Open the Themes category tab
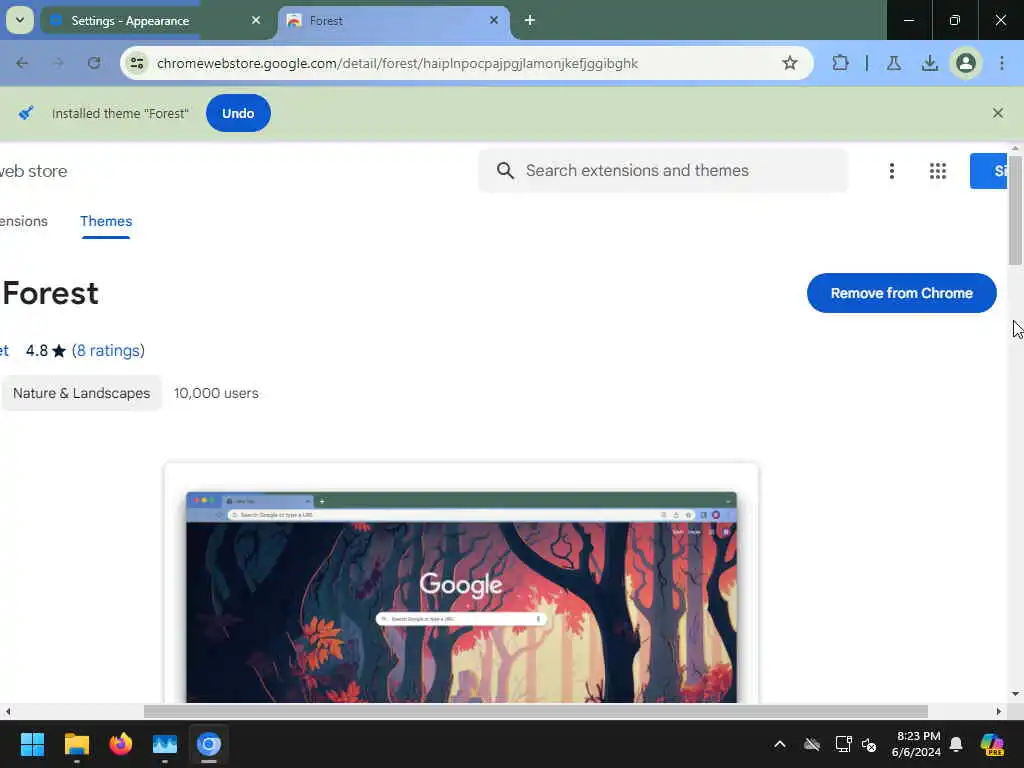 tap(106, 221)
